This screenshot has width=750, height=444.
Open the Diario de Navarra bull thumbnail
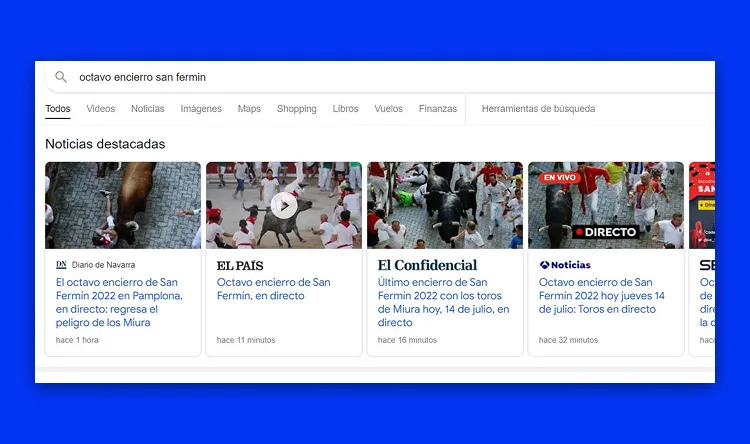(123, 205)
